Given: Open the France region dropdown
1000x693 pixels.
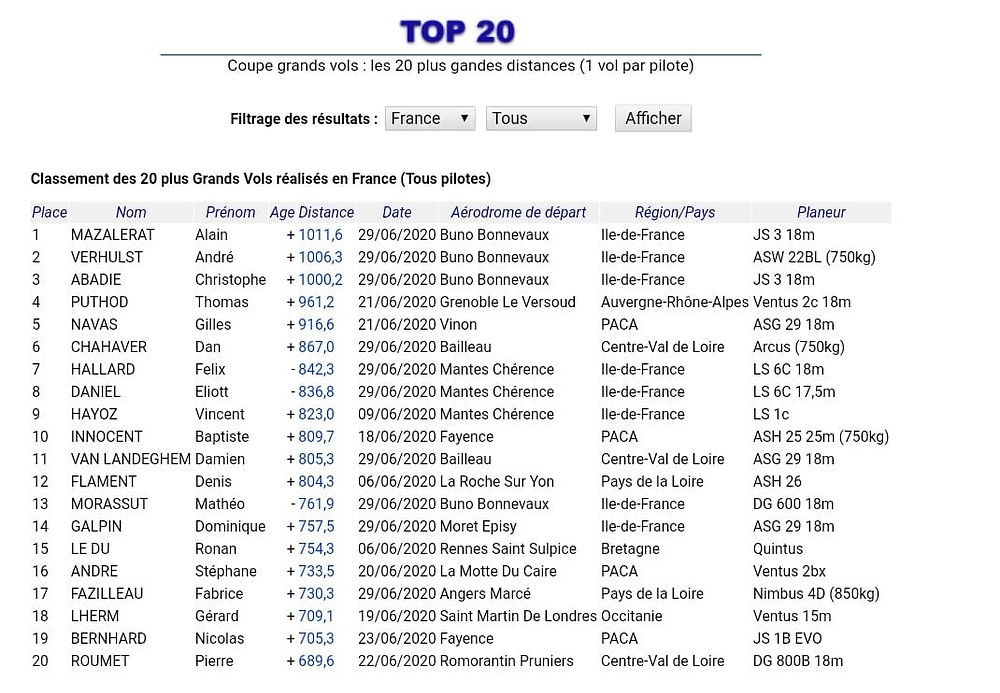Looking at the screenshot, I should 430,119.
